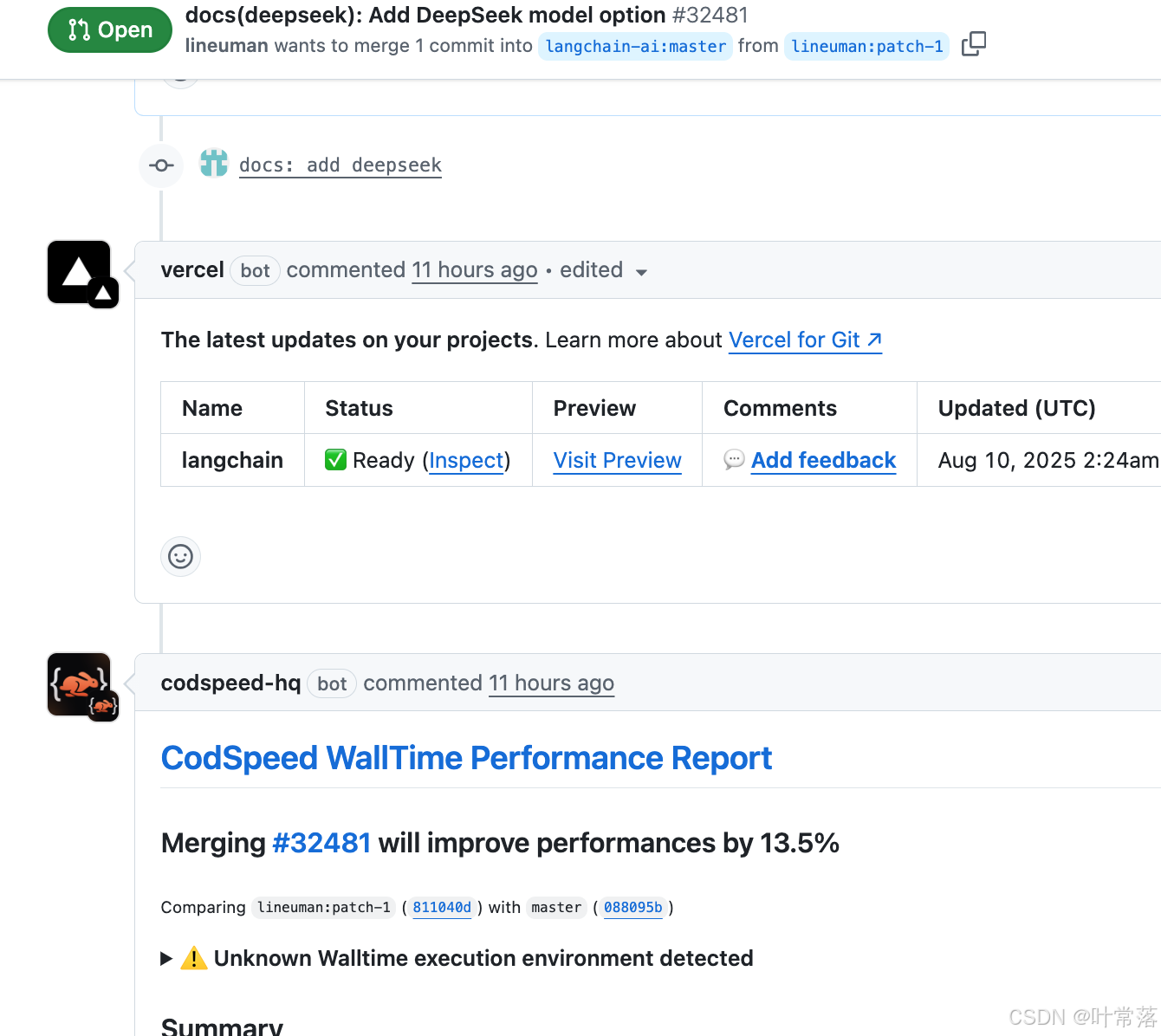The width and height of the screenshot is (1161, 1036).
Task: Click the comment bubble icon near Add feedback
Action: [x=734, y=459]
